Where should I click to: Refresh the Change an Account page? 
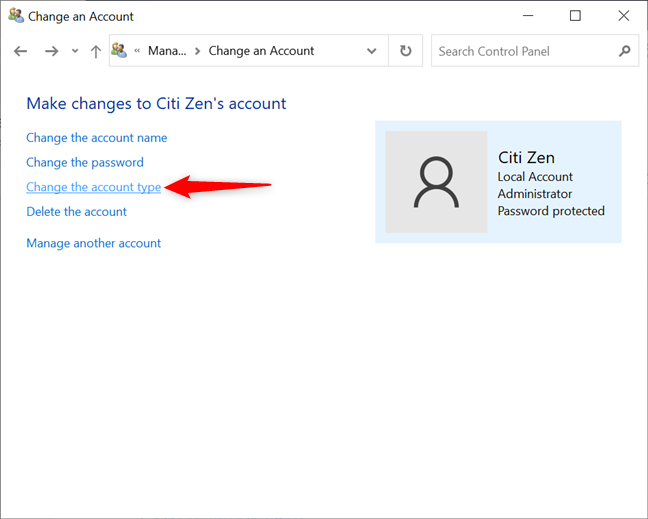pyautogui.click(x=405, y=51)
